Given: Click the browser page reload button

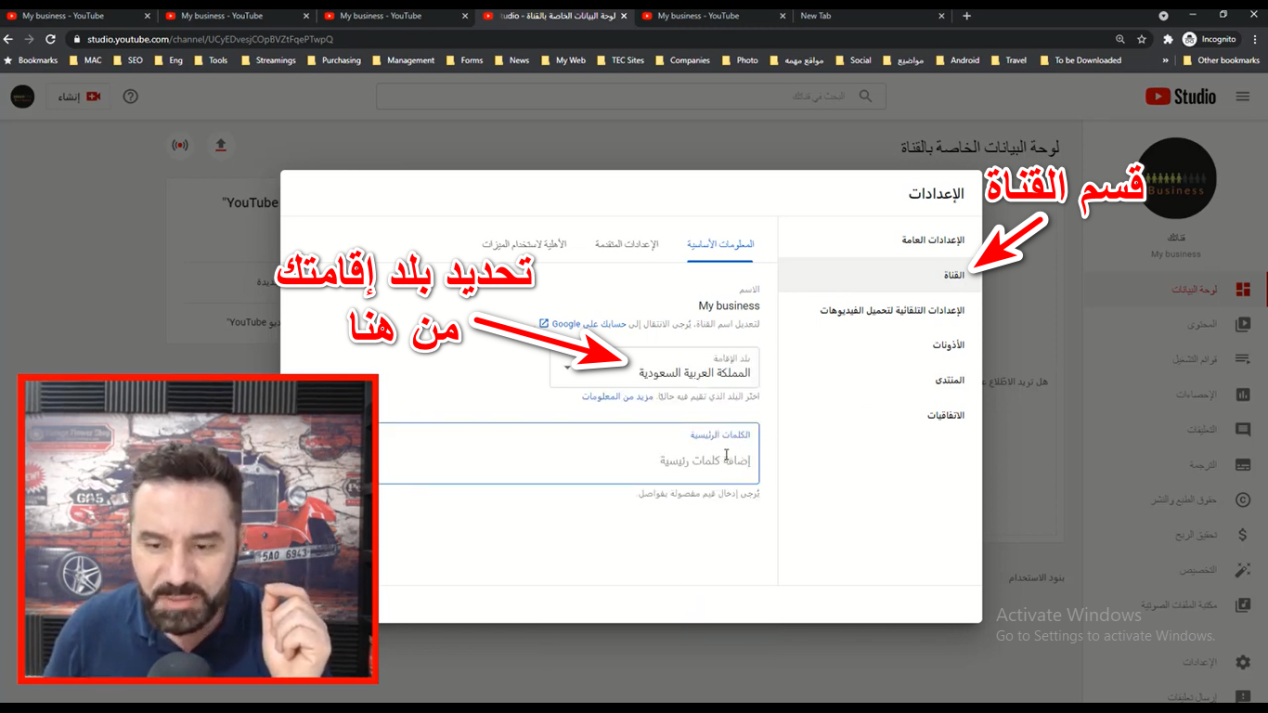Looking at the screenshot, I should click(x=50, y=39).
